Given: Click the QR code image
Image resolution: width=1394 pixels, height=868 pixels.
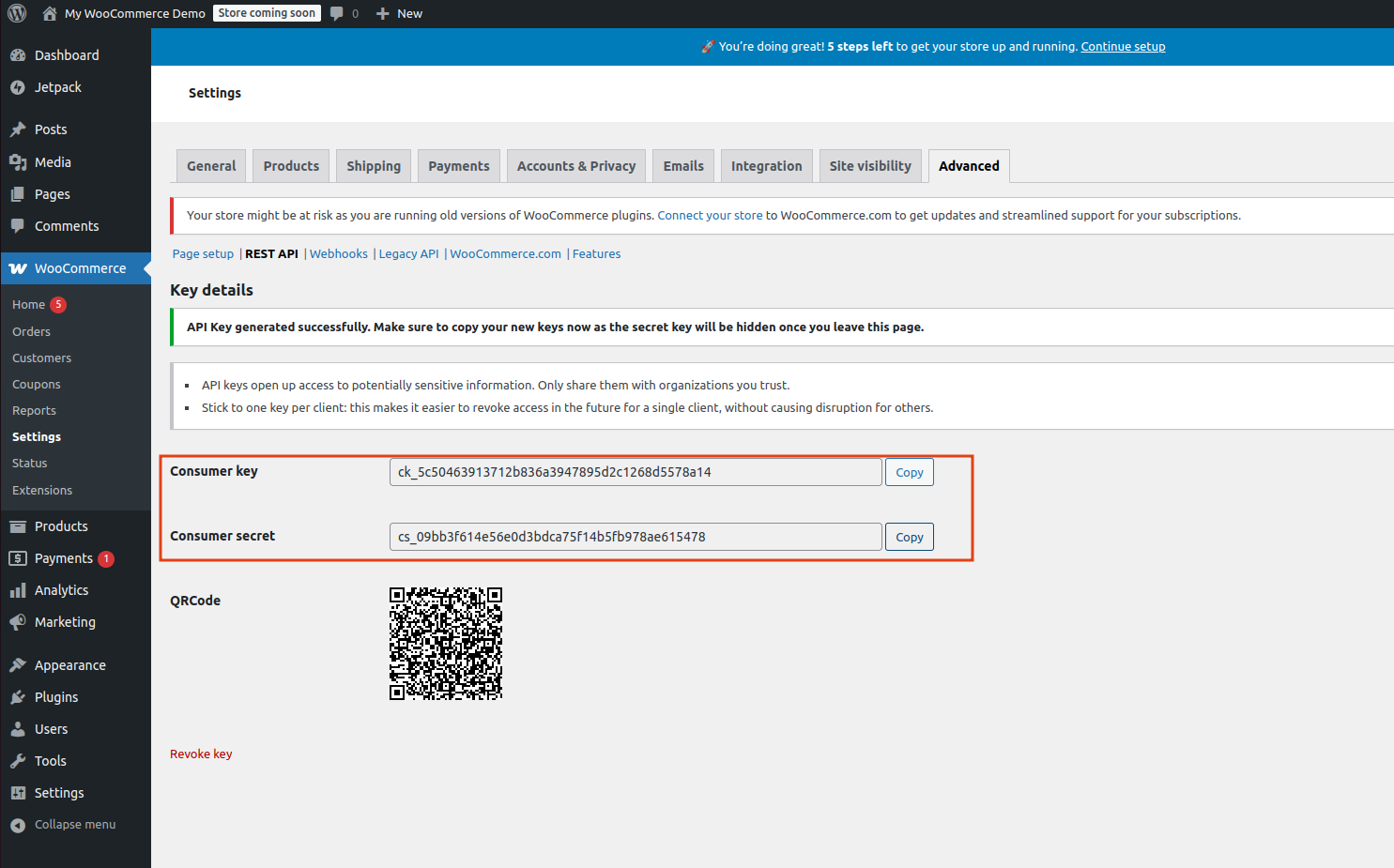Looking at the screenshot, I should tap(446, 644).
